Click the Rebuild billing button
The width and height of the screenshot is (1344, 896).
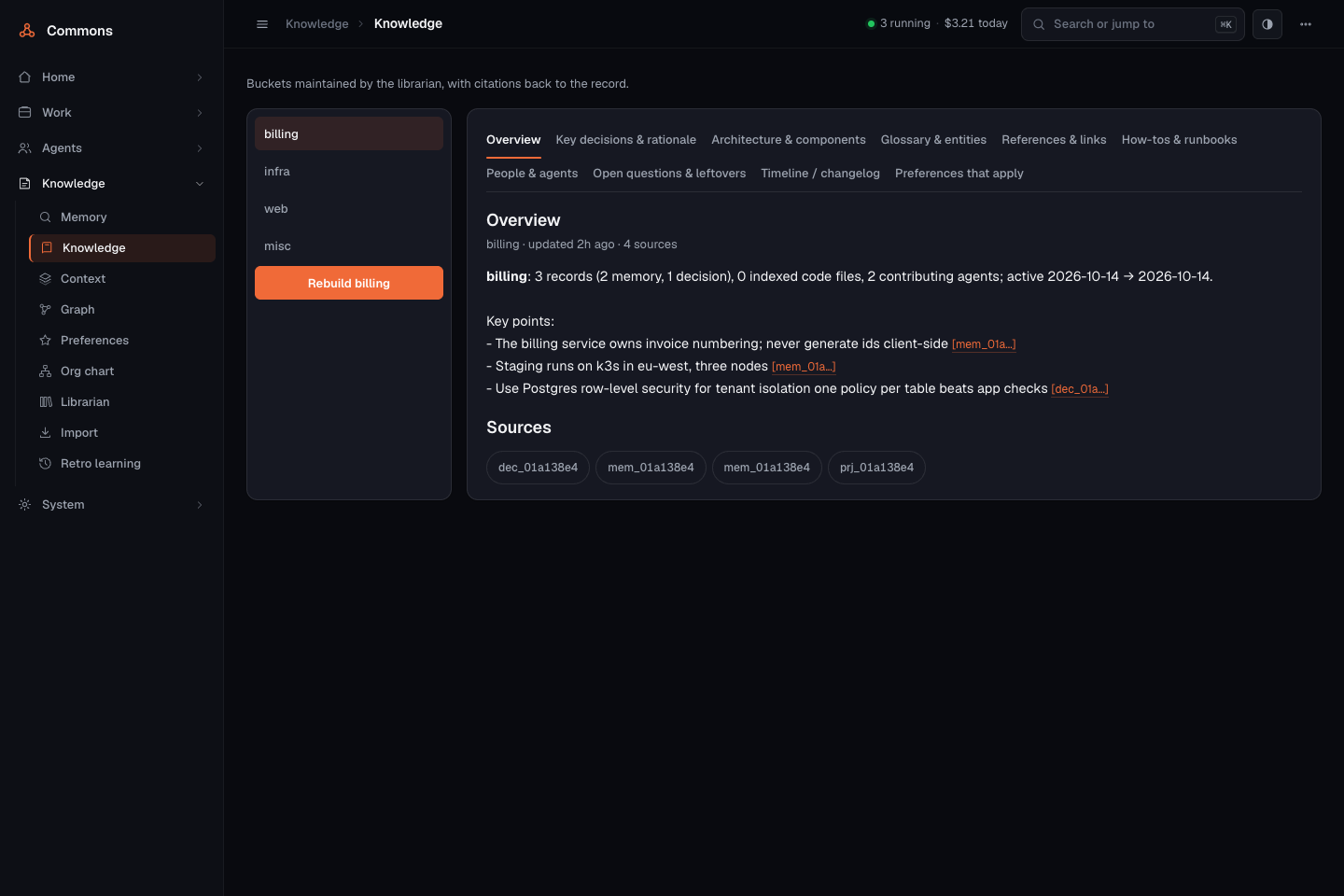pos(349,283)
